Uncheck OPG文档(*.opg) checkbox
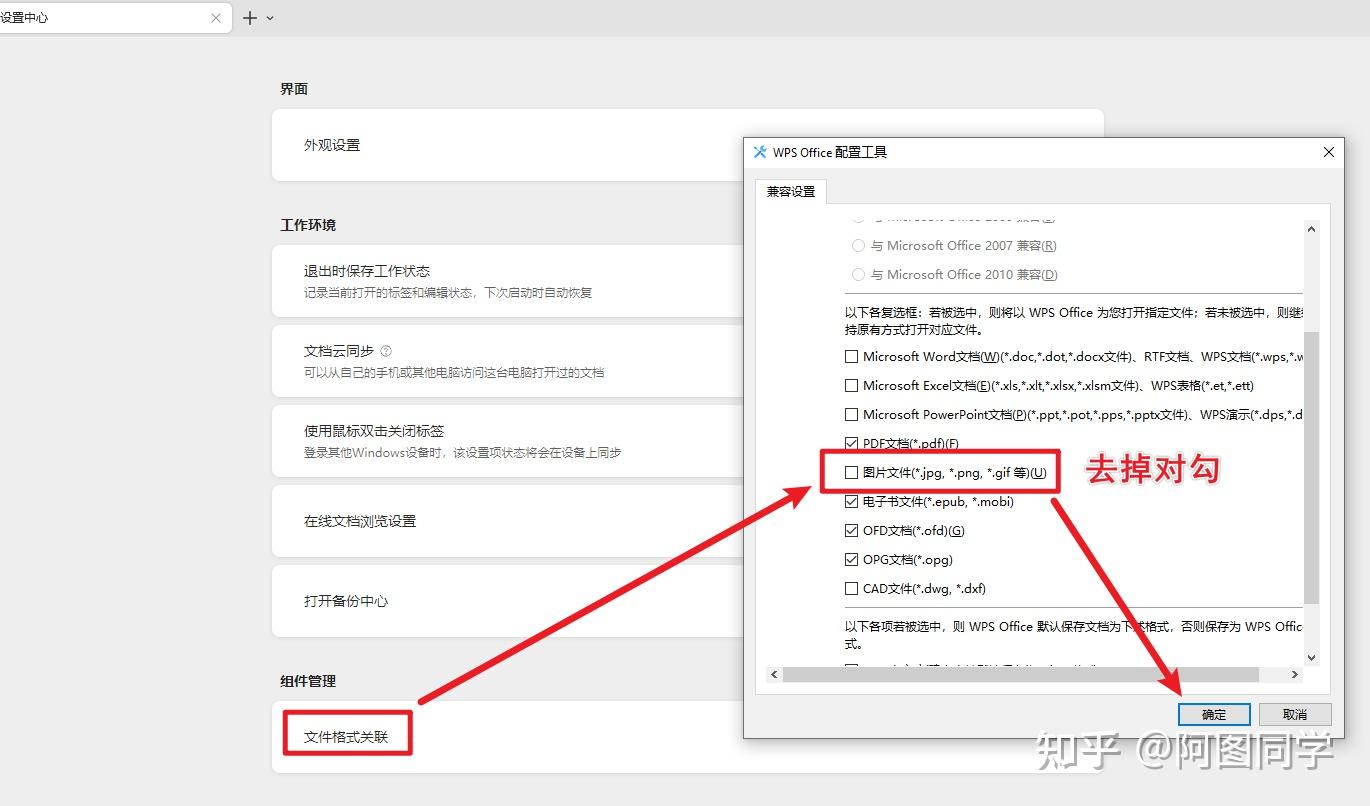The width and height of the screenshot is (1370, 806). 852,559
